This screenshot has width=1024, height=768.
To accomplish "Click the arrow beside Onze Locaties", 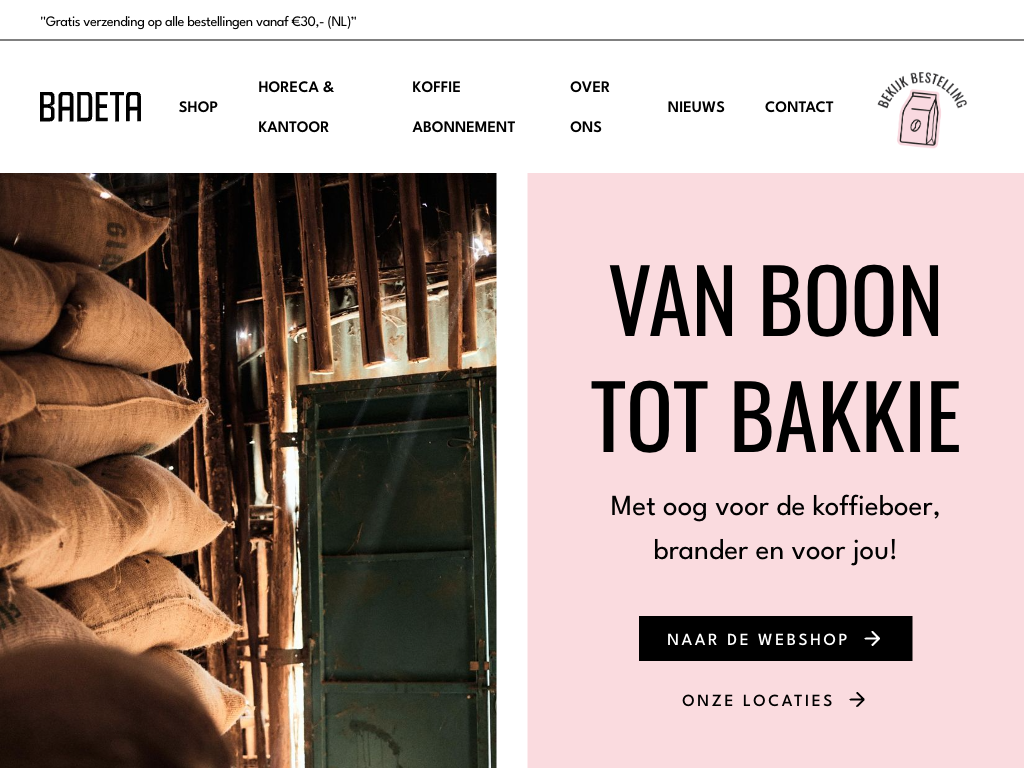I will [x=857, y=700].
